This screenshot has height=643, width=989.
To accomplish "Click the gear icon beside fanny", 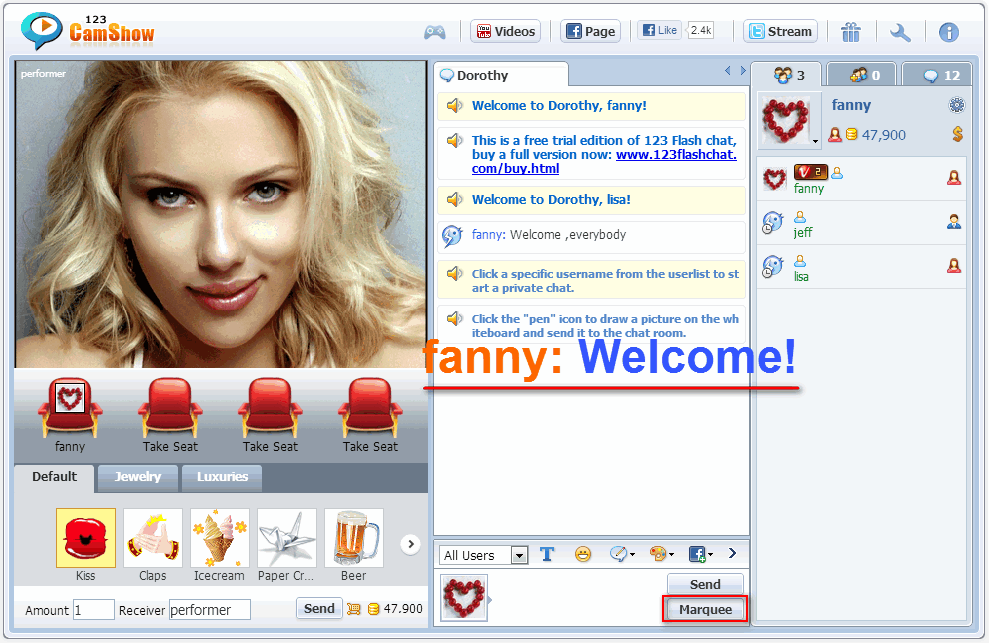I will (956, 105).
